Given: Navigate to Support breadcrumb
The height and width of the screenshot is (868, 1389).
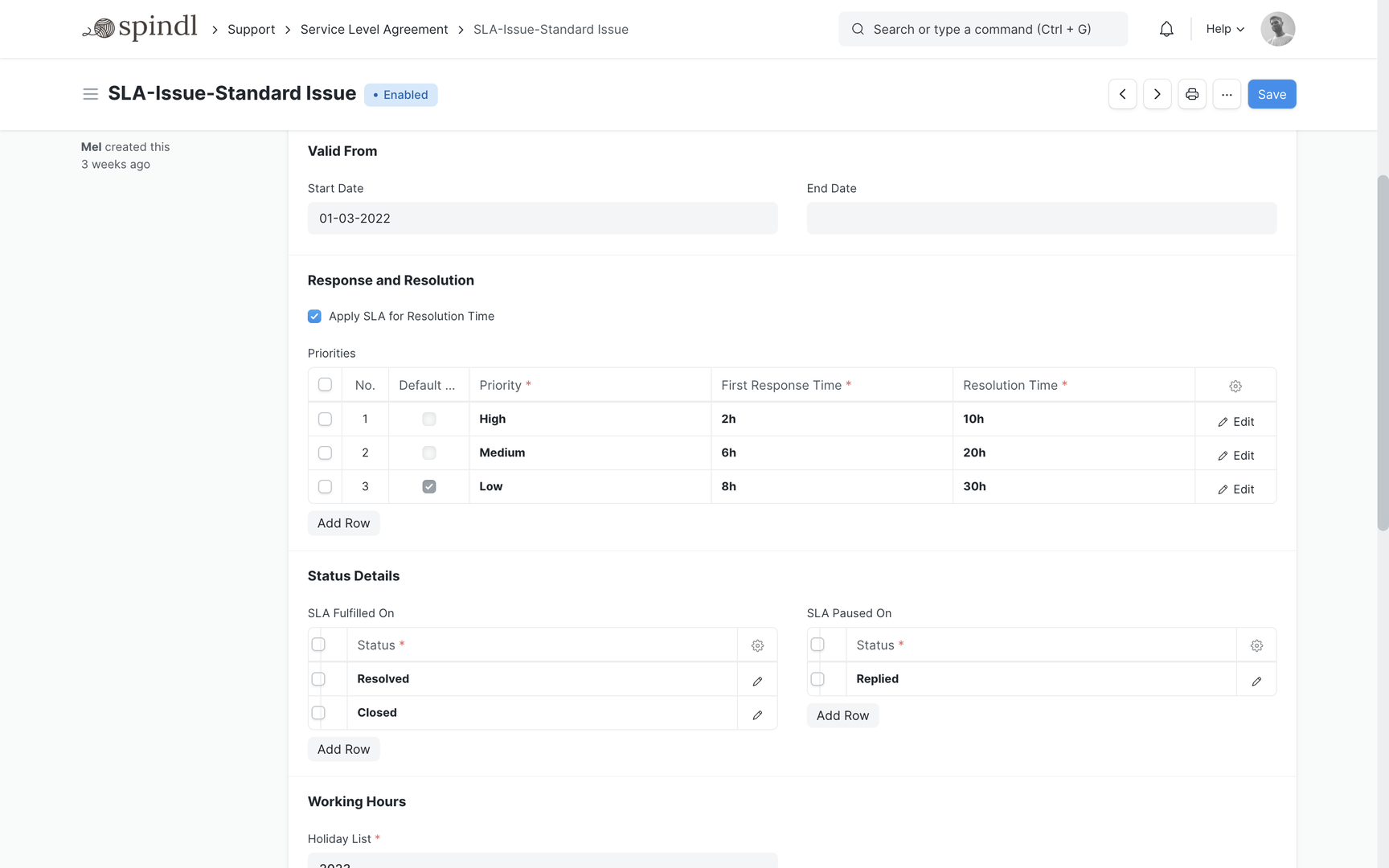Looking at the screenshot, I should [x=251, y=30].
